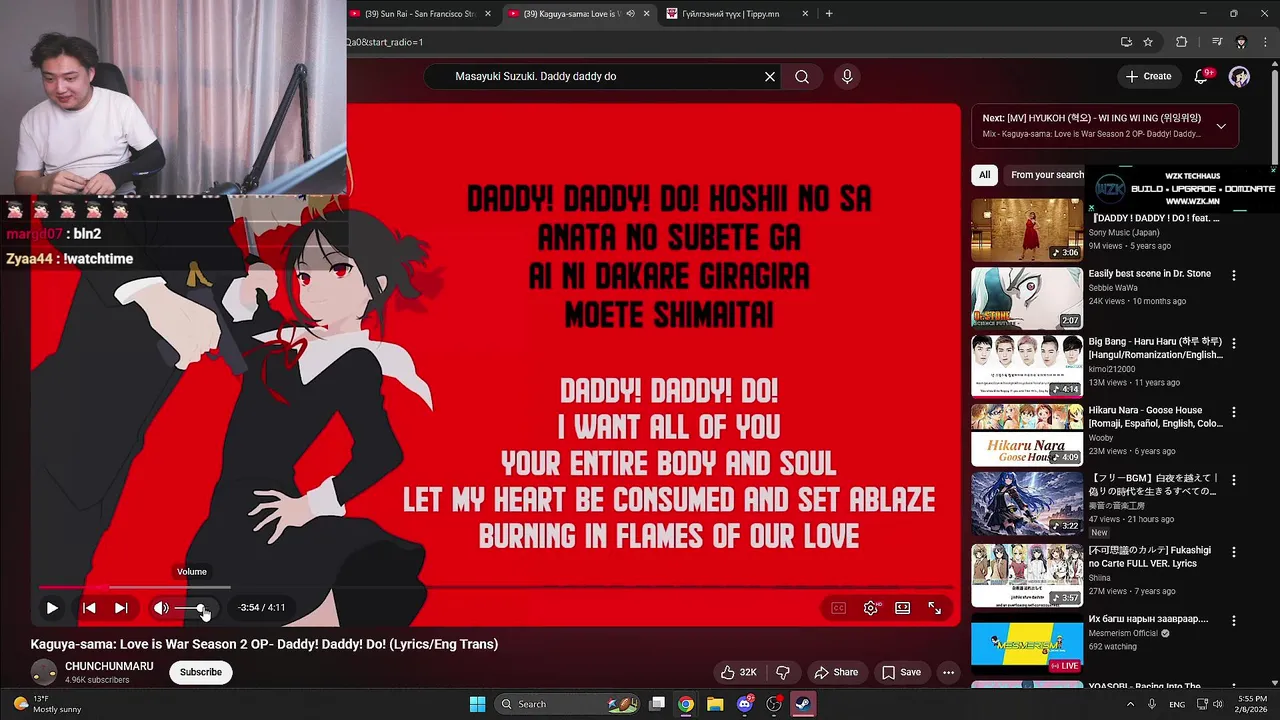Toggle closed captions in the player
1280x720 pixels.
[x=839, y=608]
